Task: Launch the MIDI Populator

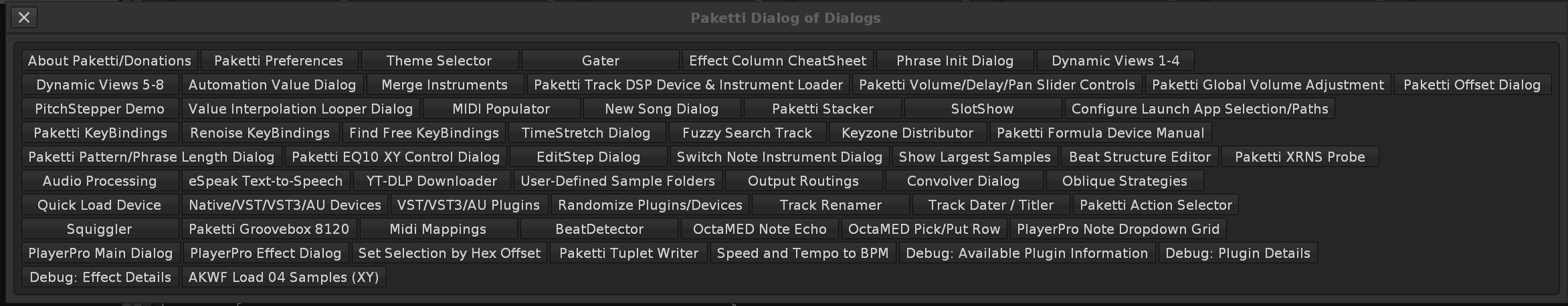Action: [501, 109]
